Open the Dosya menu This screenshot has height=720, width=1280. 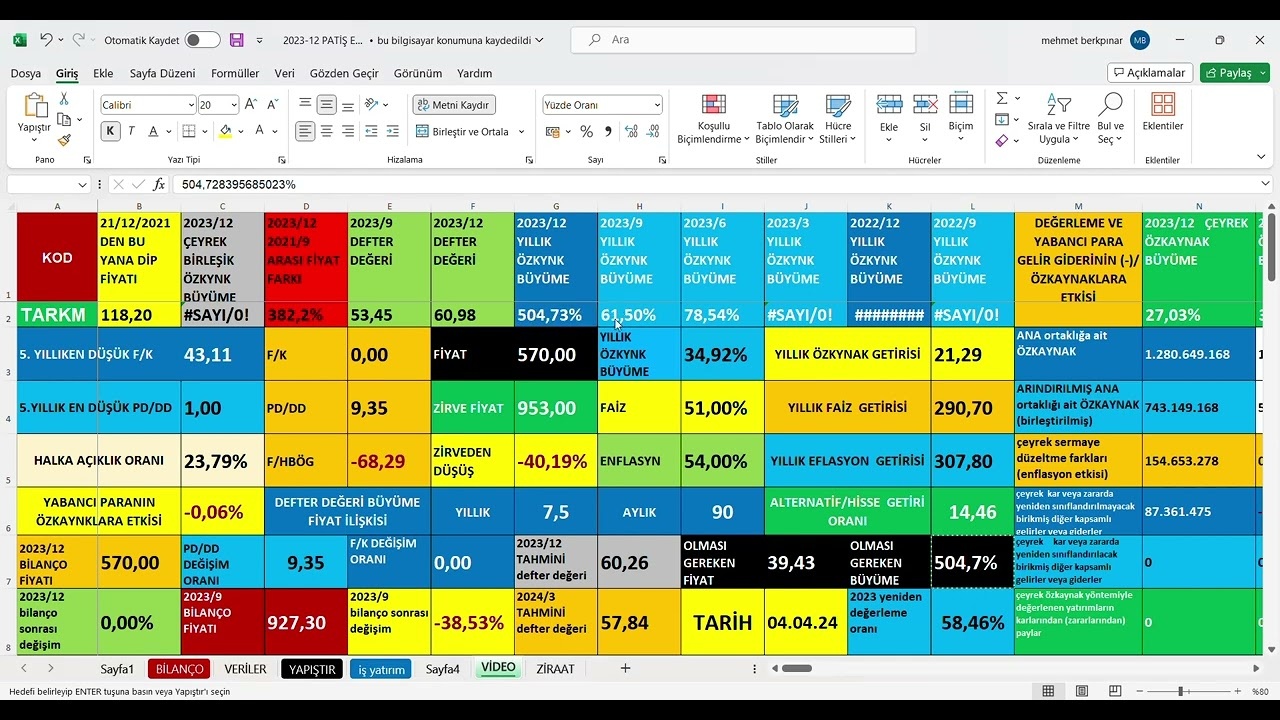(x=26, y=73)
